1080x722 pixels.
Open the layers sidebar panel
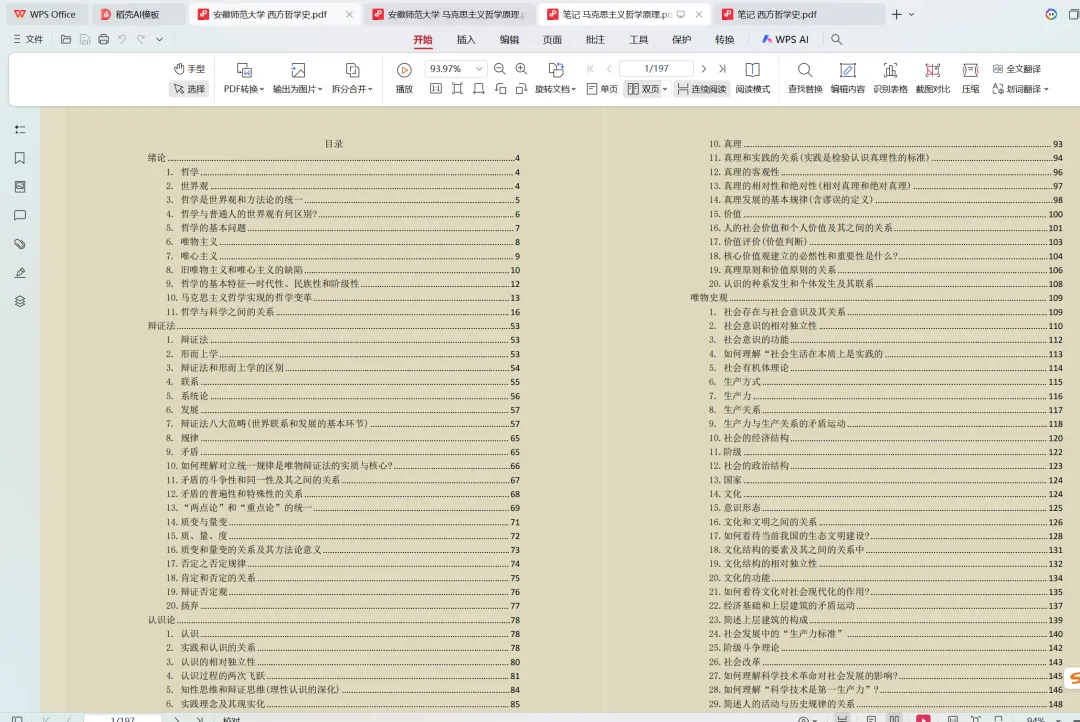click(20, 302)
